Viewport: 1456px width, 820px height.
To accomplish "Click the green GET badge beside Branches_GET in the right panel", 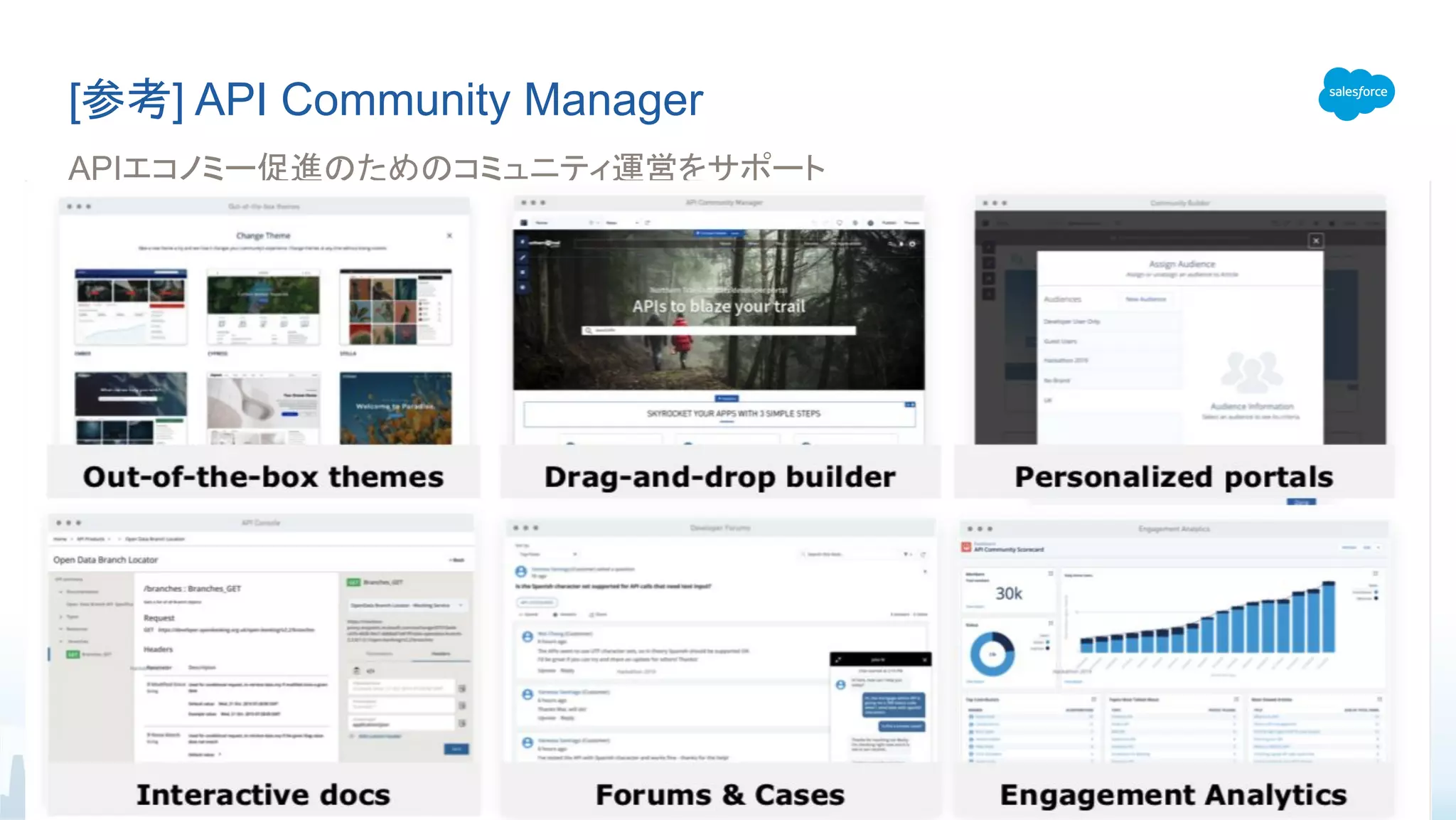I will [x=353, y=582].
